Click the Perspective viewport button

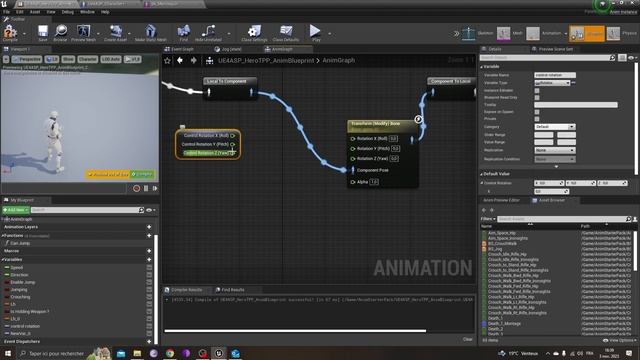[x=27, y=60]
